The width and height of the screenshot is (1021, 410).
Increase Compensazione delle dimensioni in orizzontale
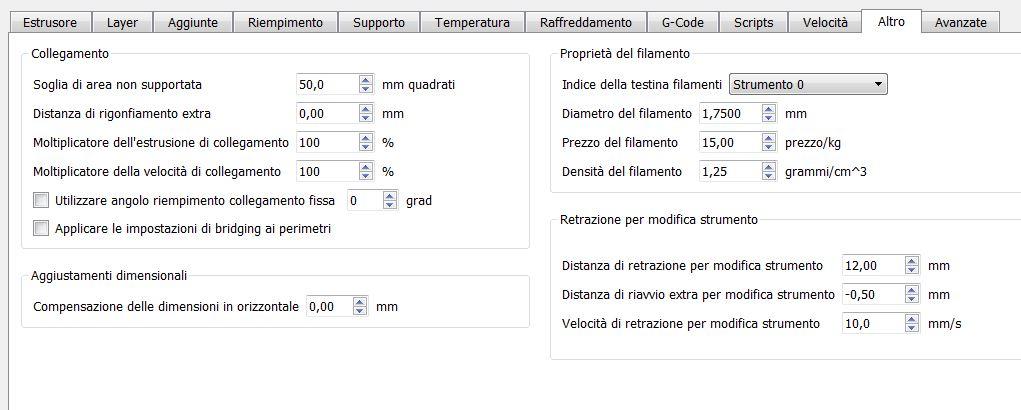[x=360, y=302]
